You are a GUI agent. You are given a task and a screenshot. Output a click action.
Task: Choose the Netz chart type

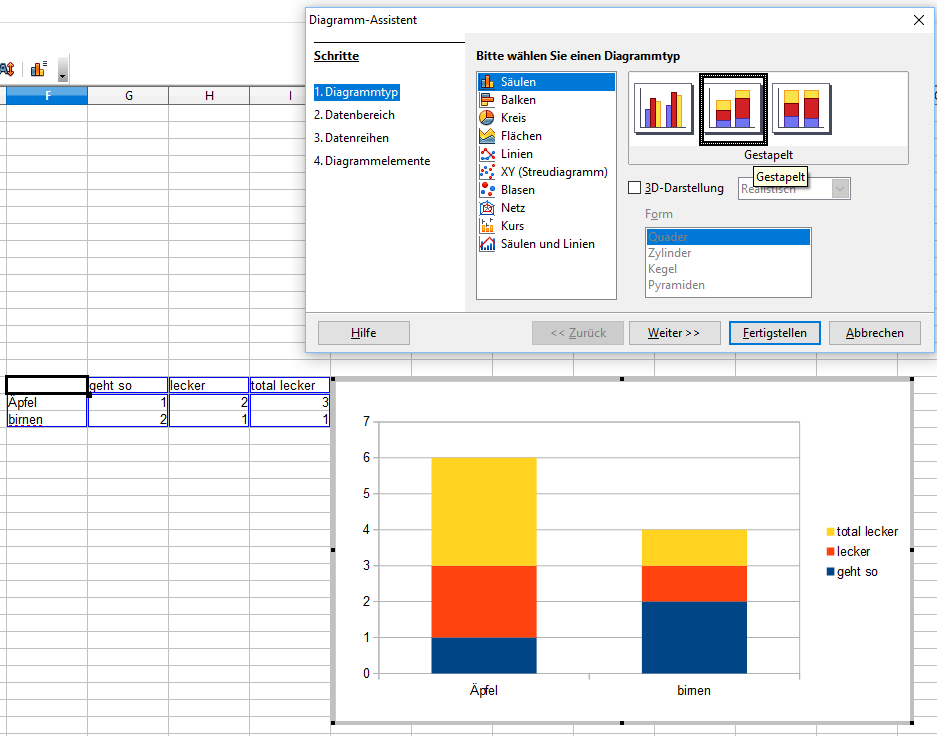546,207
